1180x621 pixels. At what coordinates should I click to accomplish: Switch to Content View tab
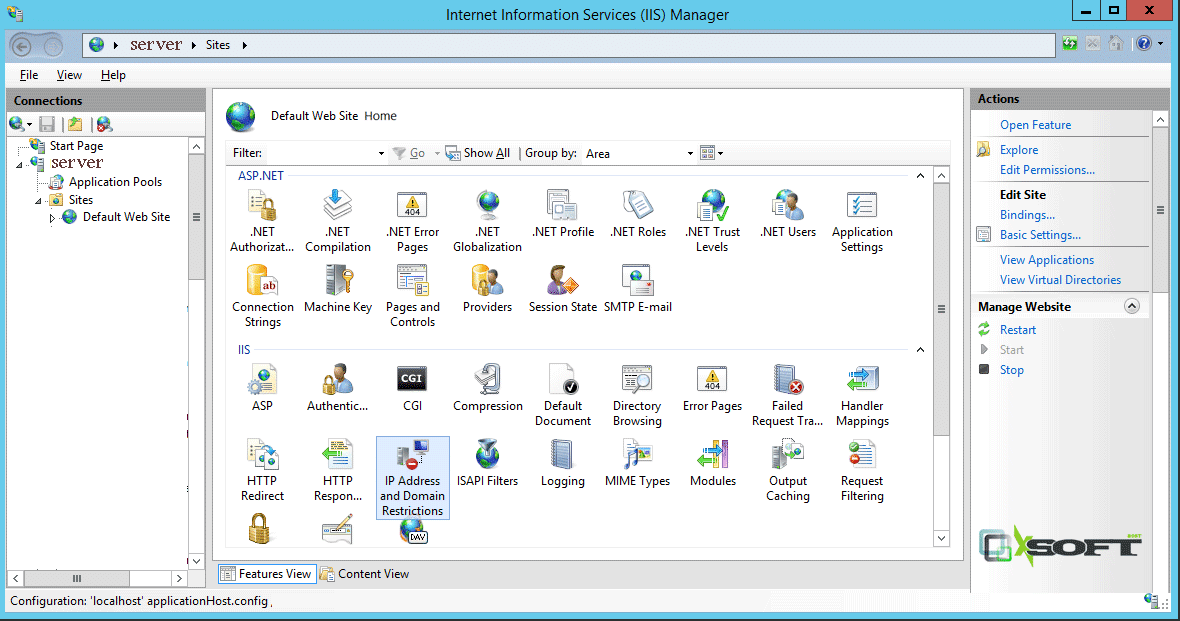tap(365, 574)
